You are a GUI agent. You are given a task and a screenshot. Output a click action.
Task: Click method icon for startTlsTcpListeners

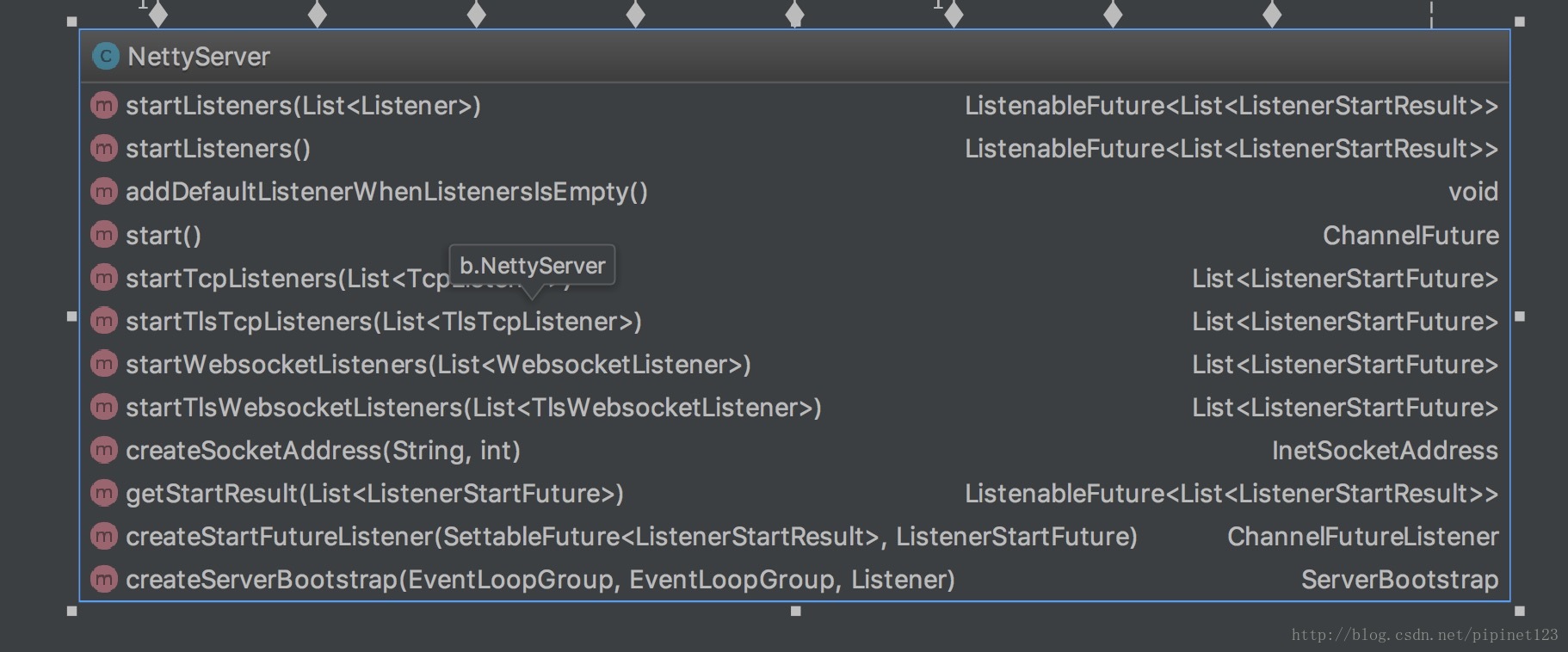(x=104, y=321)
